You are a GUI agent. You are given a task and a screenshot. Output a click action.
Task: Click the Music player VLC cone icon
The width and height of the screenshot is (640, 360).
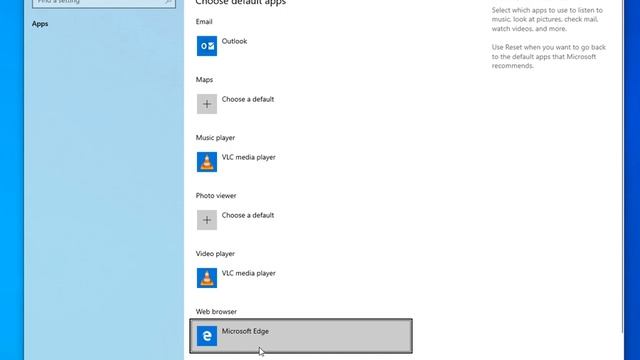point(207,162)
